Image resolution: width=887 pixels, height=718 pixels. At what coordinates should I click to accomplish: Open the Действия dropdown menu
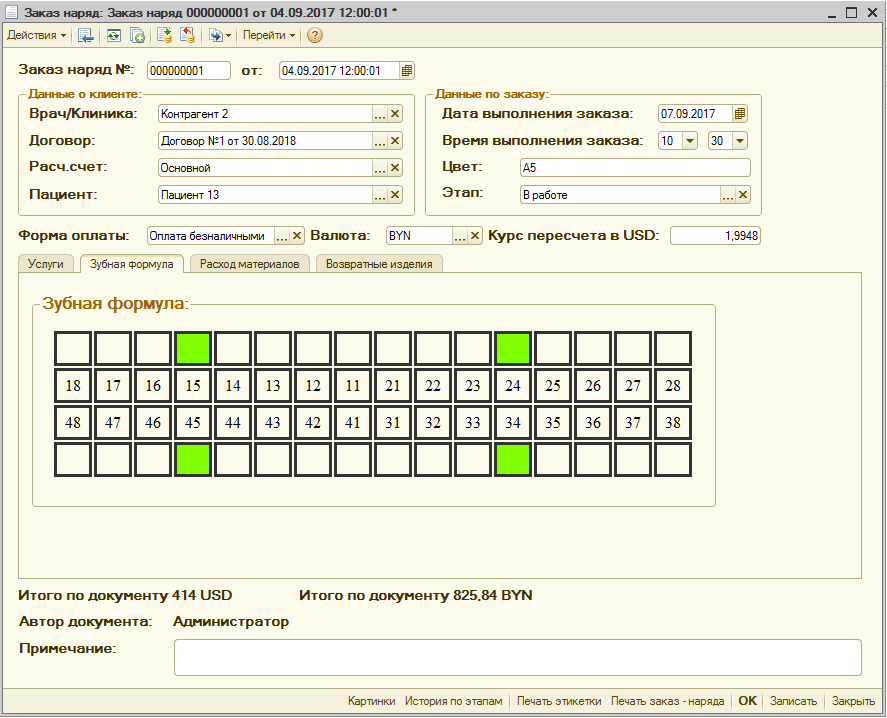(36, 35)
